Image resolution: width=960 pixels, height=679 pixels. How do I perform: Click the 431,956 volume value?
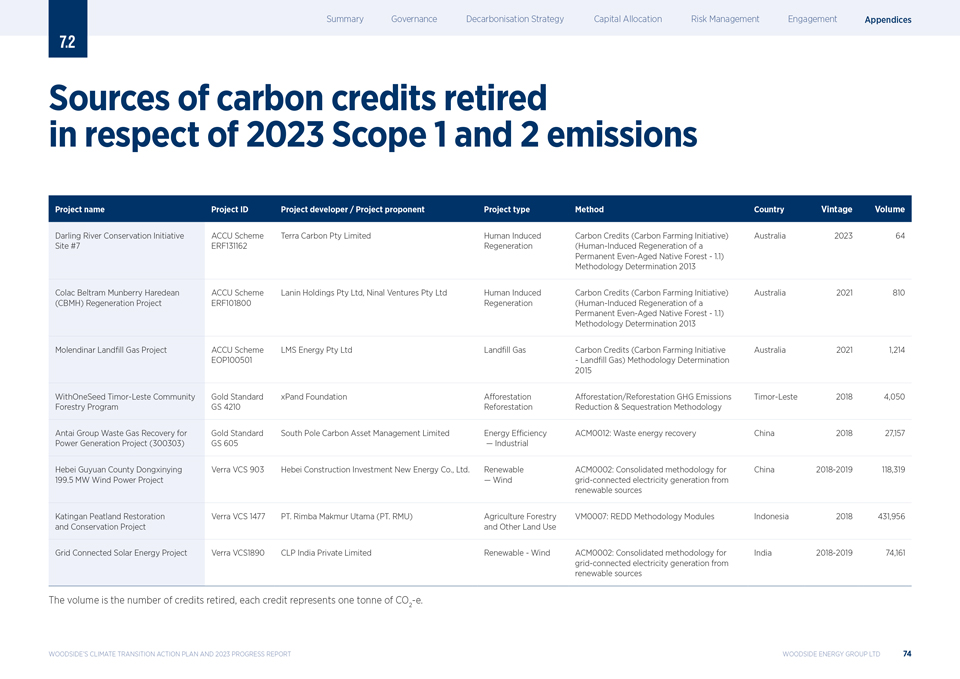(x=884, y=516)
